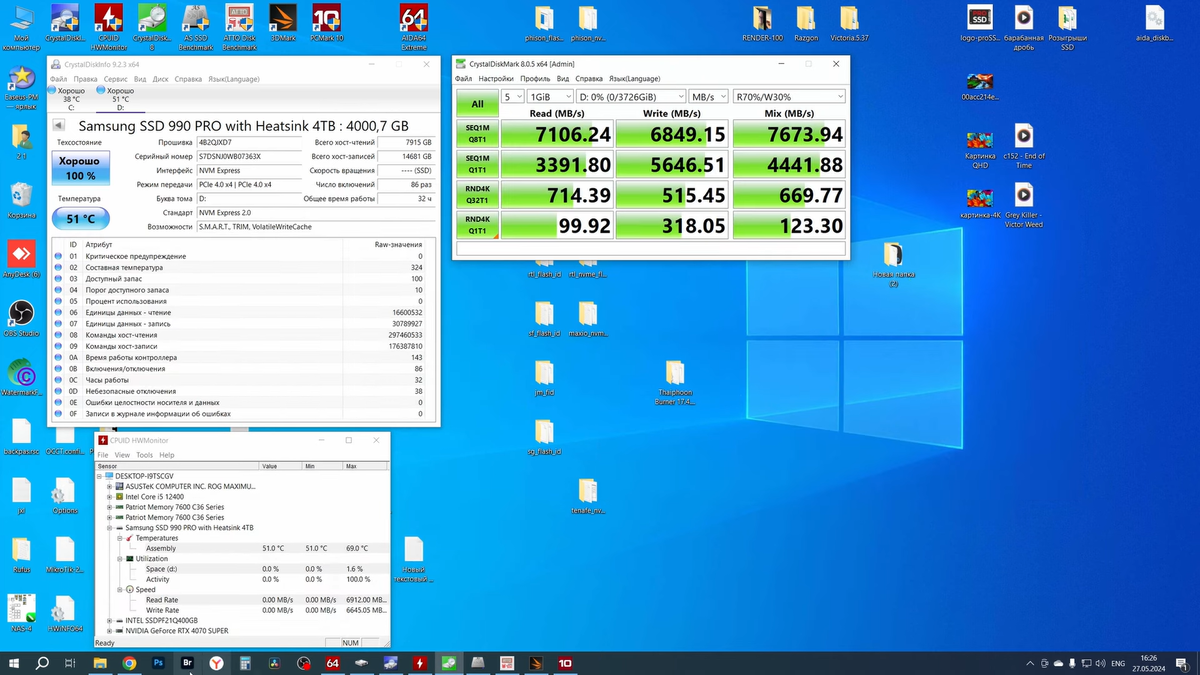The width and height of the screenshot is (1200, 675).
Task: Click Windows Search magnifier on taskbar
Action: click(42, 663)
